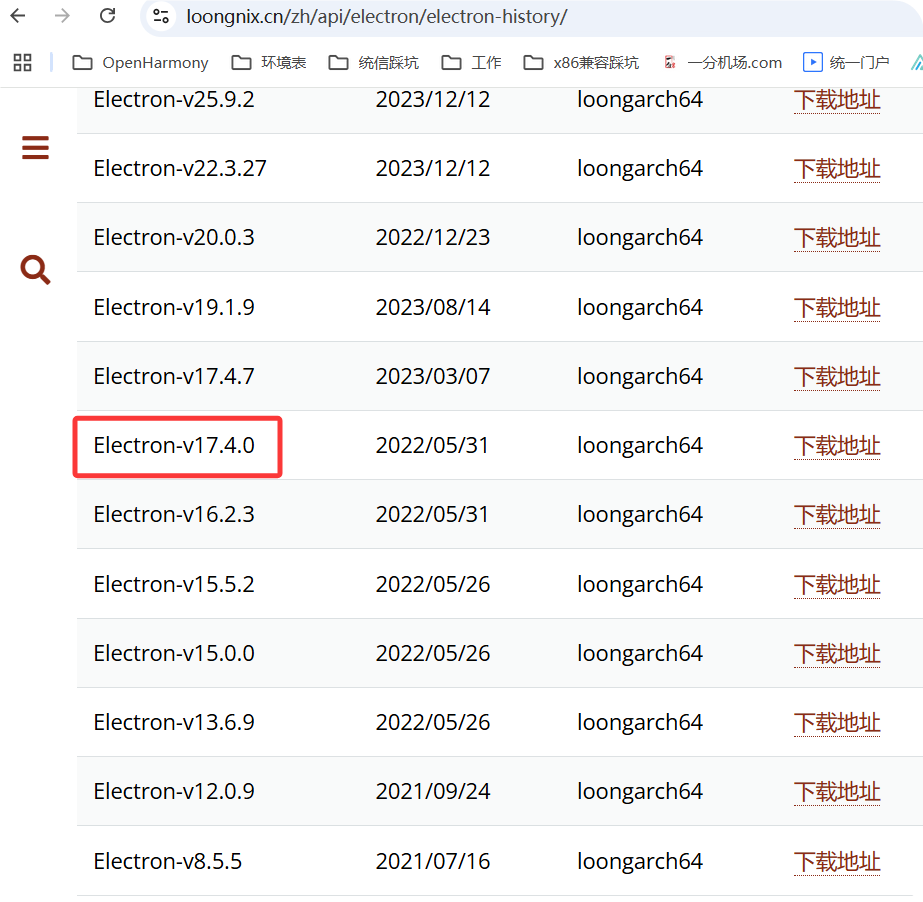923x902 pixels.
Task: Select the Electron-v8.5.5 version text
Action: (168, 861)
